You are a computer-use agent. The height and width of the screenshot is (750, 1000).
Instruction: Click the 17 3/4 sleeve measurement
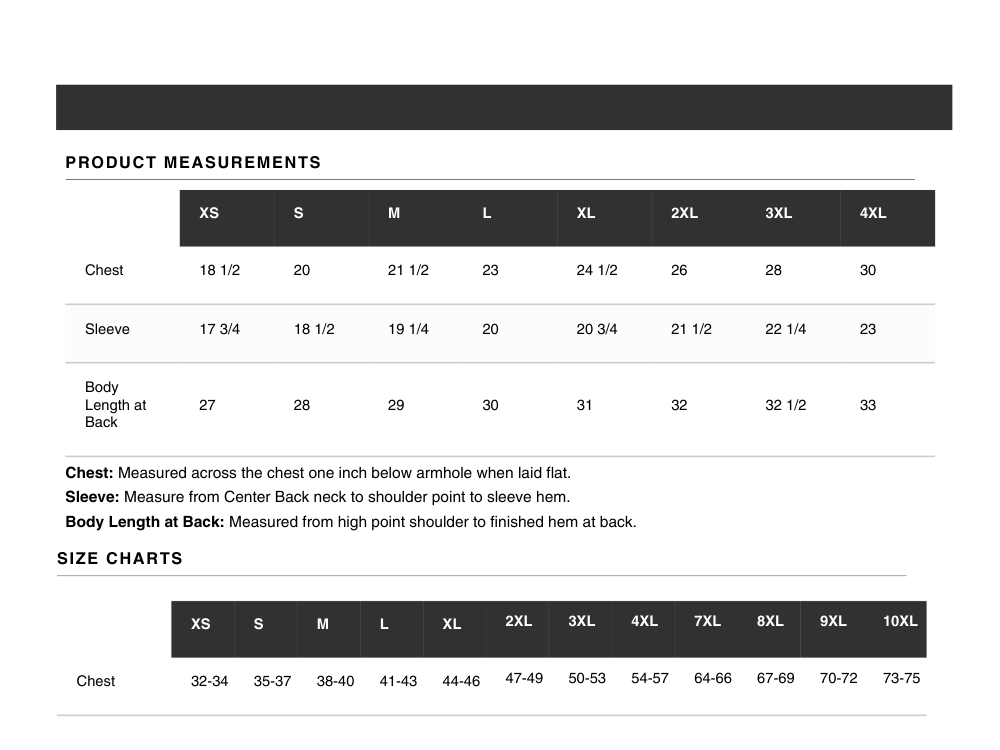[x=220, y=329]
